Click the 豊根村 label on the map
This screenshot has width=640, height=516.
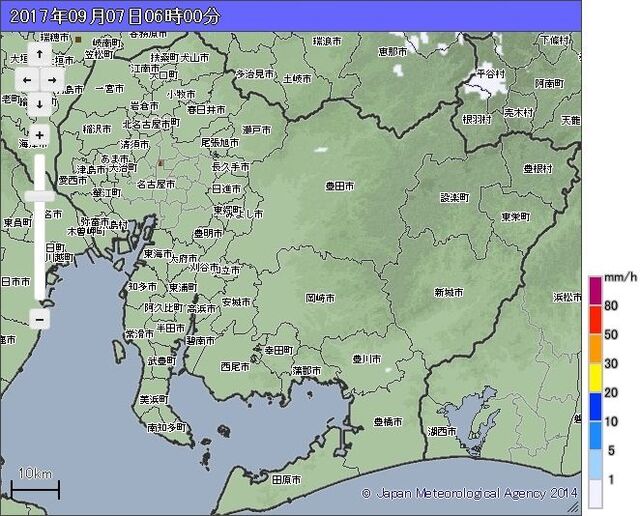pos(538,168)
